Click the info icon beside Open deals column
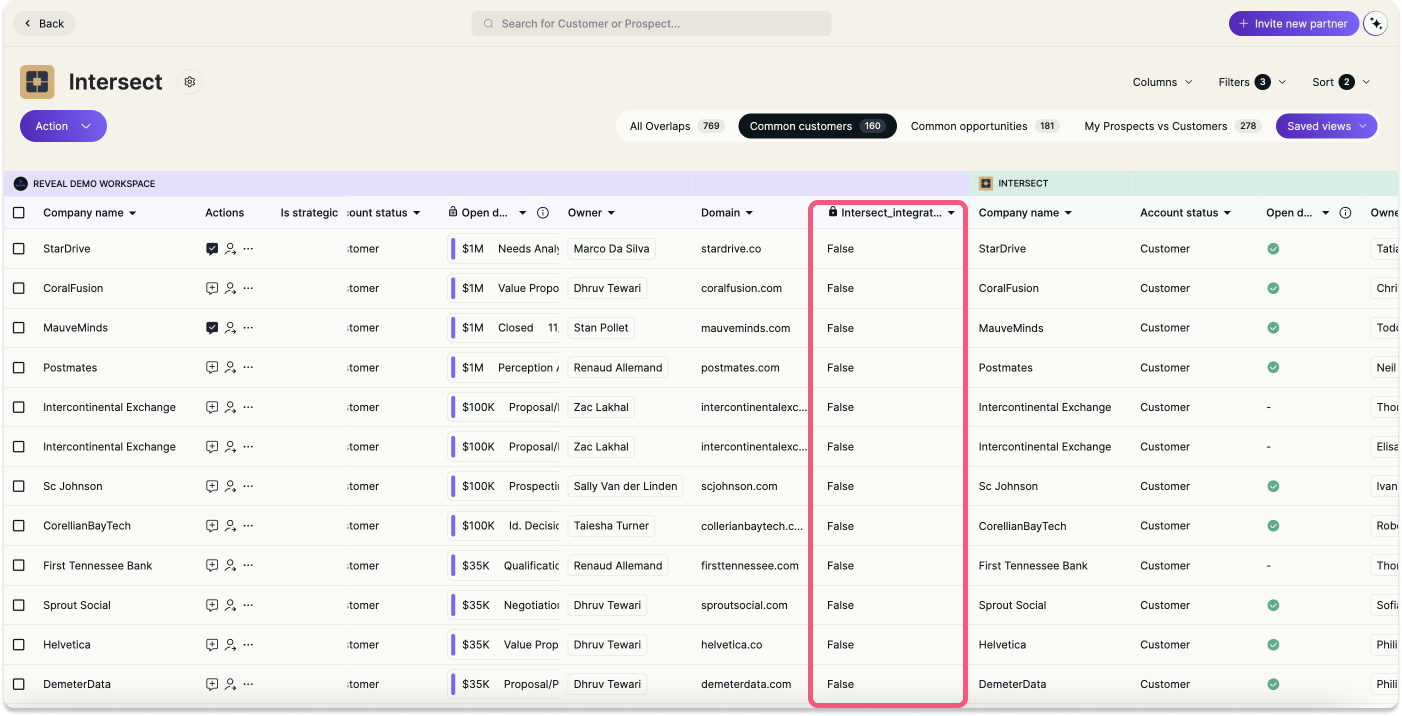This screenshot has width=1402, height=716. 543,213
